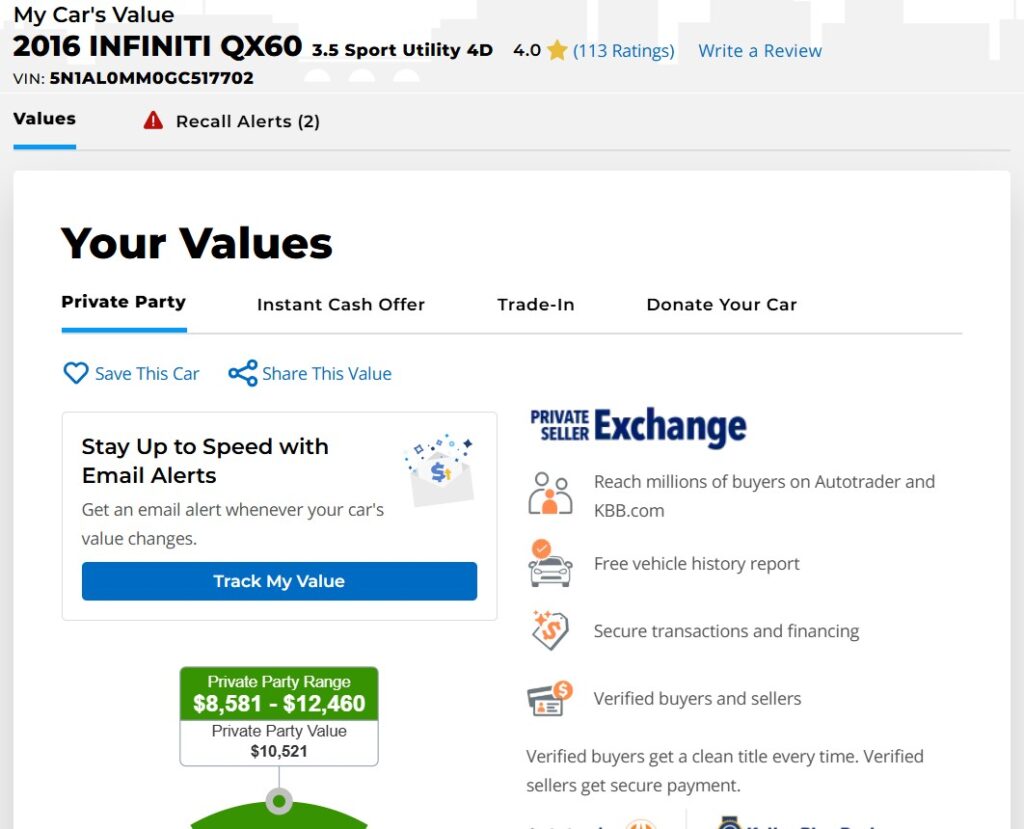The width and height of the screenshot is (1024, 829).
Task: Click the share icon beside Share This Value
Action: (243, 374)
